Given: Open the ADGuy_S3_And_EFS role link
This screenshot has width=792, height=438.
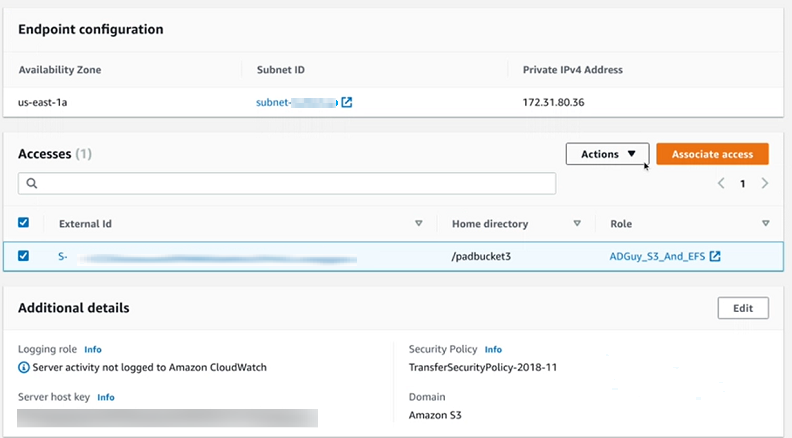Looking at the screenshot, I should click(657, 256).
